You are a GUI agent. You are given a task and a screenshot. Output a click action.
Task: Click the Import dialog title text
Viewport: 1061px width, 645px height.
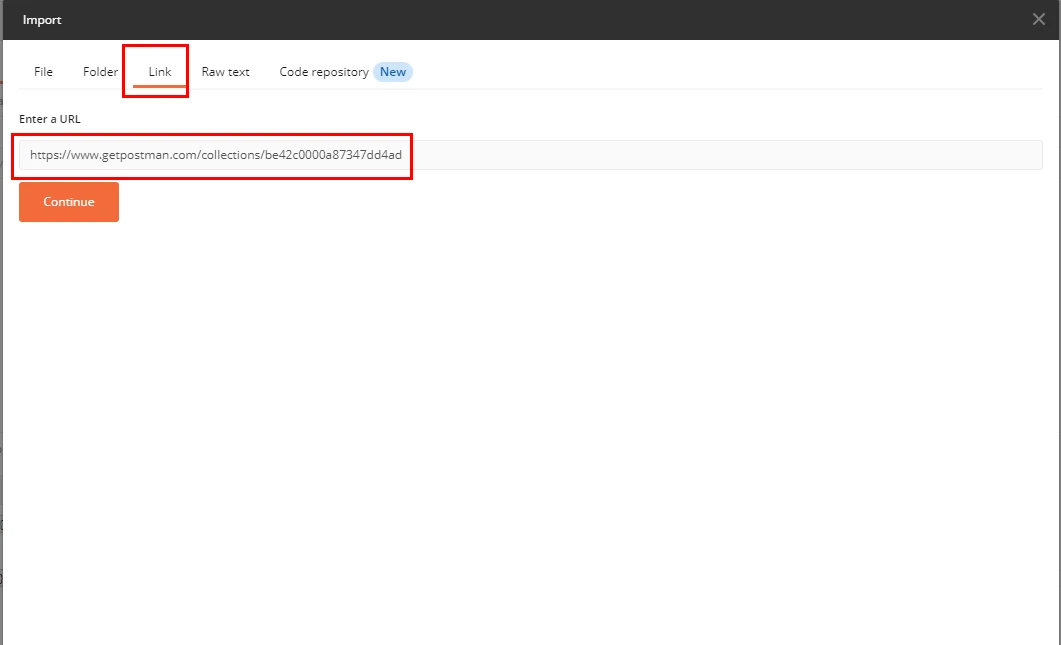(42, 19)
